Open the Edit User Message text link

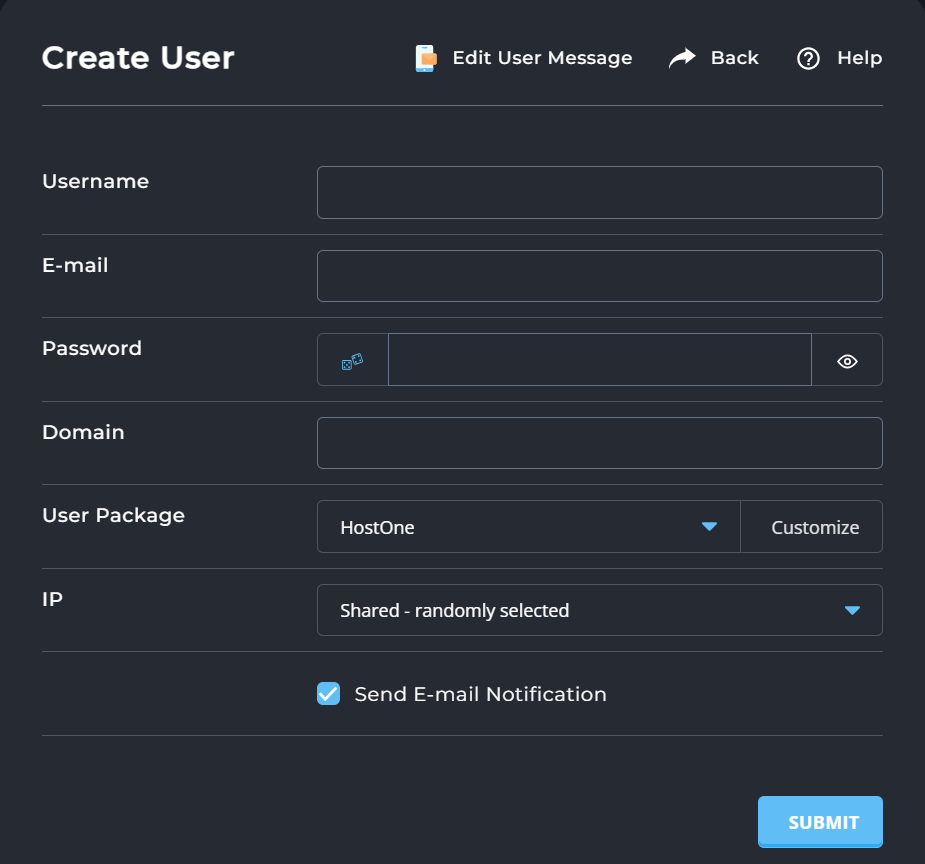[542, 58]
